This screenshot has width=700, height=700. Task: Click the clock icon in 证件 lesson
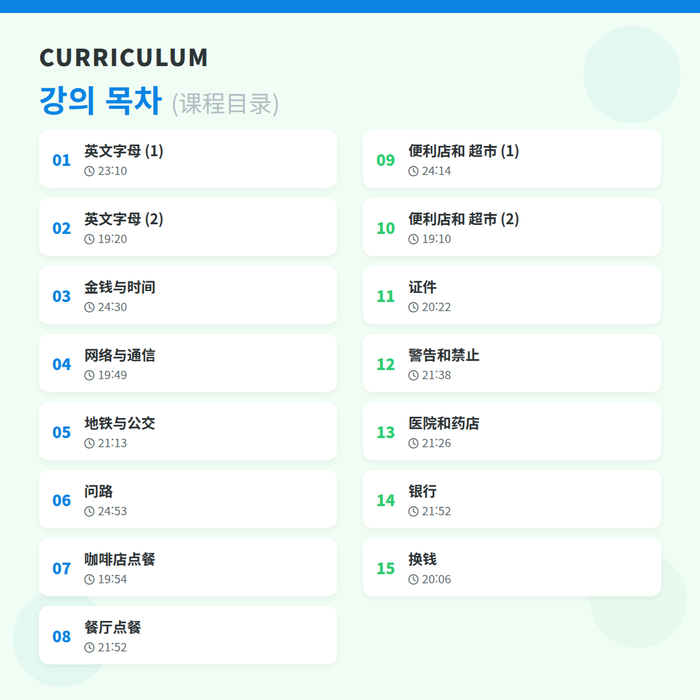coord(413,307)
